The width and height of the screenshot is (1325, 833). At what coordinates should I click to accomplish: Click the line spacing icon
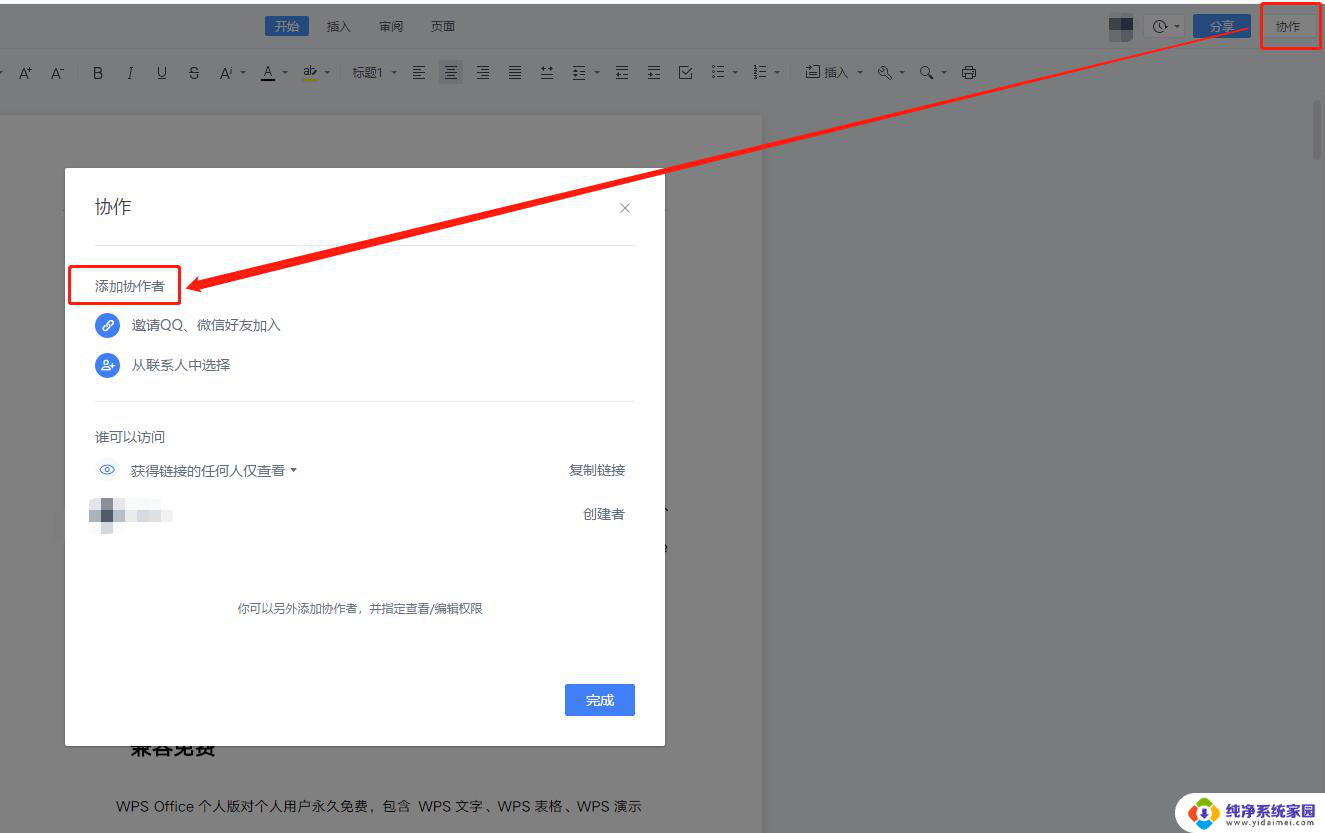(x=578, y=73)
